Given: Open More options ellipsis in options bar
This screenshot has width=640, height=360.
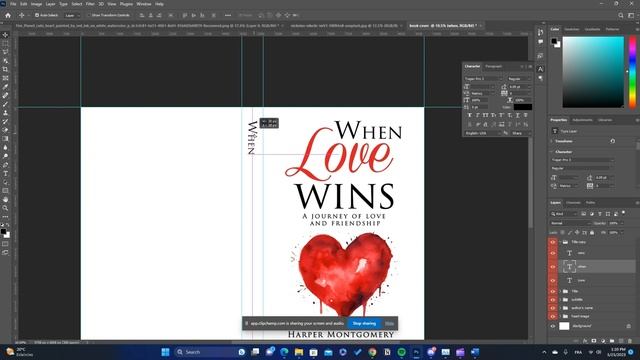Looking at the screenshot, I should (228, 16).
